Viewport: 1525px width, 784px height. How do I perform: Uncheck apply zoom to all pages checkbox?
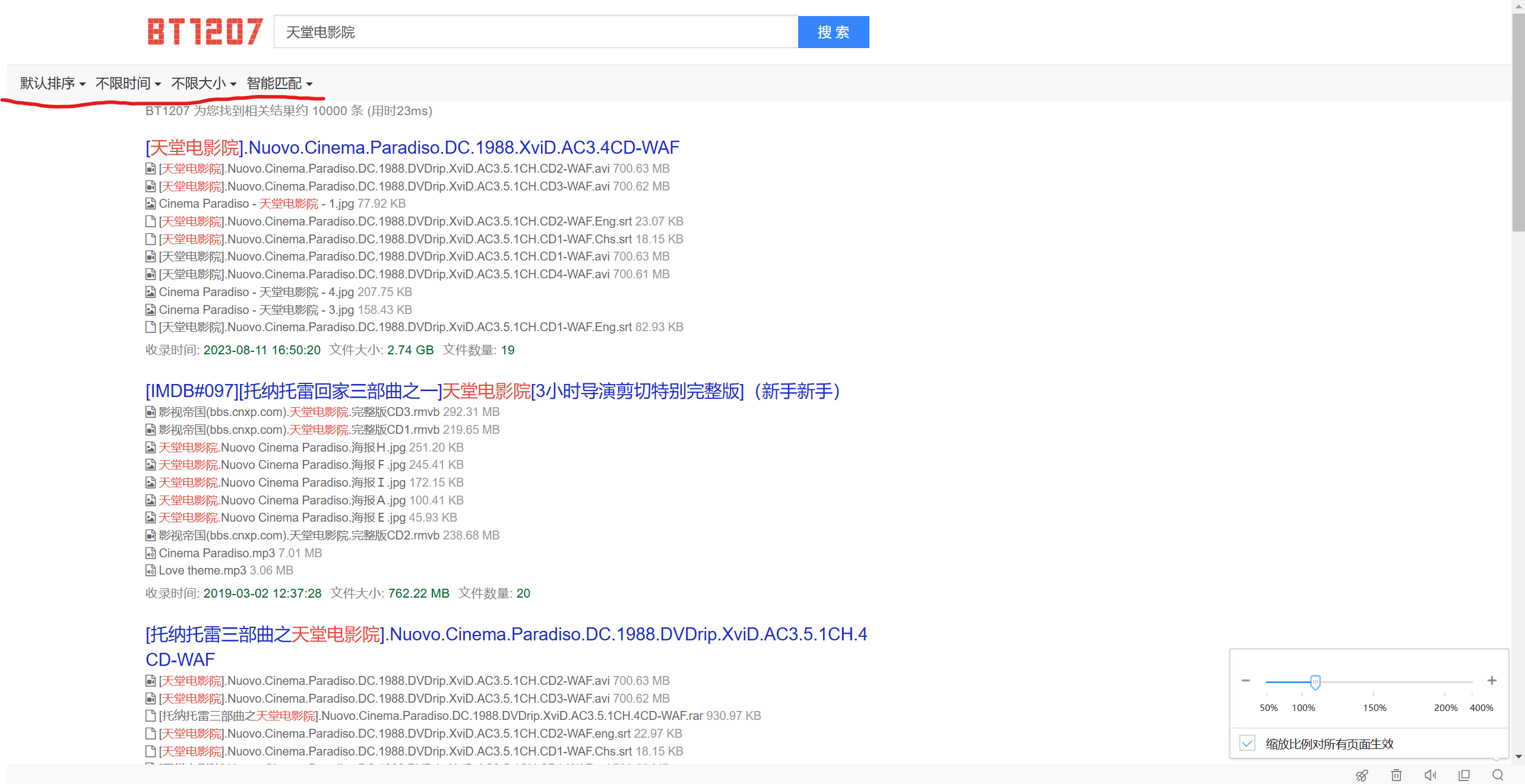point(1247,743)
